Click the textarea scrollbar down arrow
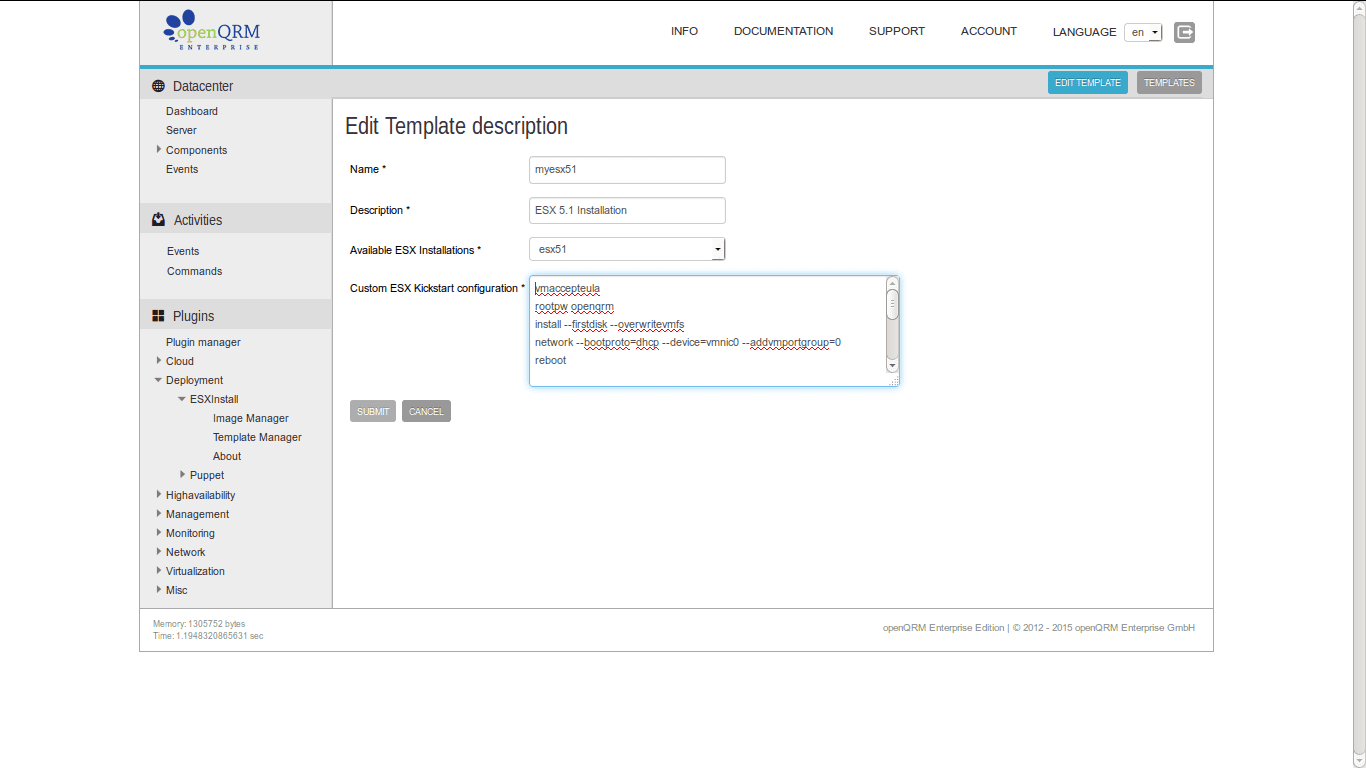Viewport: 1366px width, 768px height. click(x=893, y=366)
